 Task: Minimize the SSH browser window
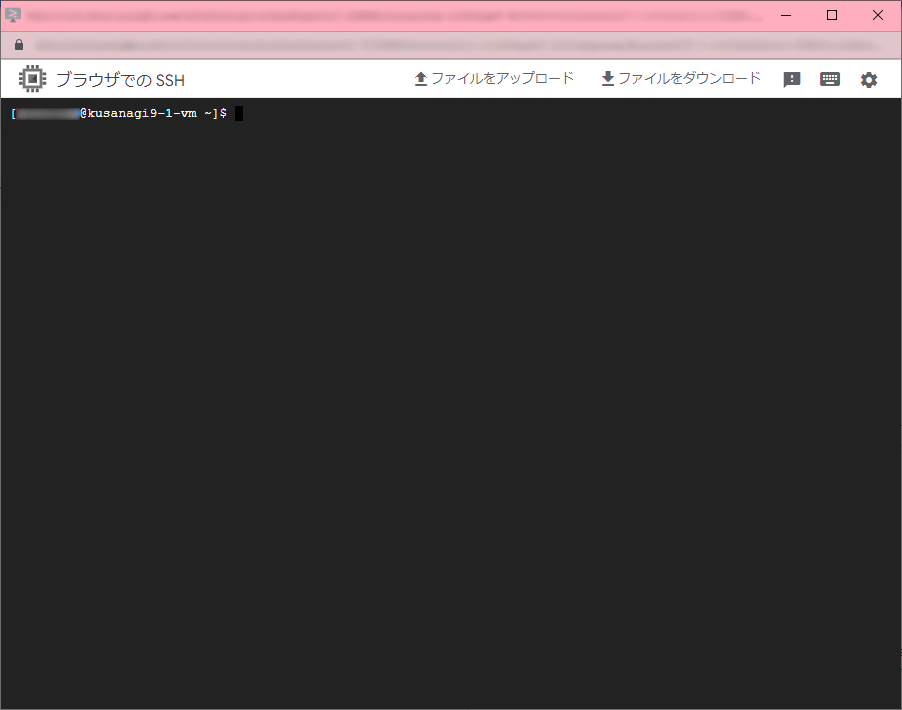pyautogui.click(x=786, y=16)
